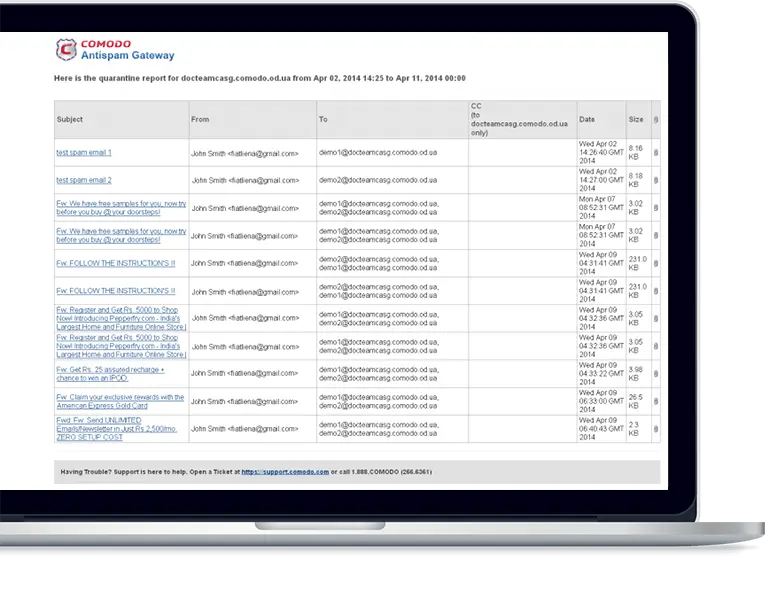The height and width of the screenshot is (600, 783).
Task: Open the "test spam email 1" message
Action: pyautogui.click(x=84, y=153)
